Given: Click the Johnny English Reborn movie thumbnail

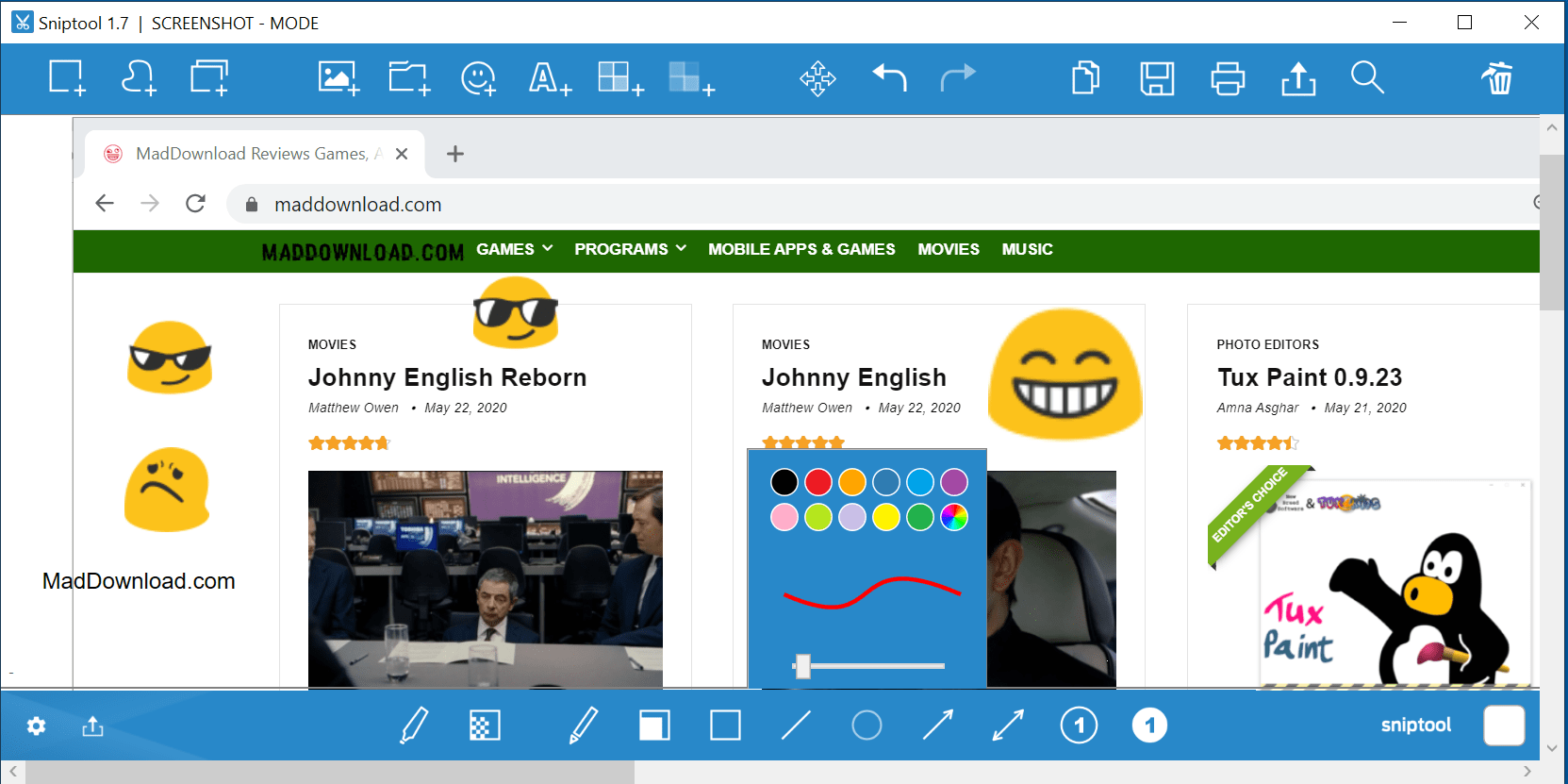Looking at the screenshot, I should point(486,578).
